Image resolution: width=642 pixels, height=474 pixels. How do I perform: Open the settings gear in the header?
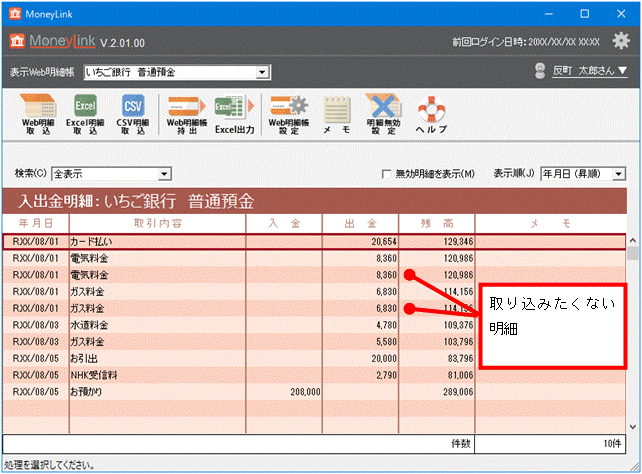tap(621, 41)
